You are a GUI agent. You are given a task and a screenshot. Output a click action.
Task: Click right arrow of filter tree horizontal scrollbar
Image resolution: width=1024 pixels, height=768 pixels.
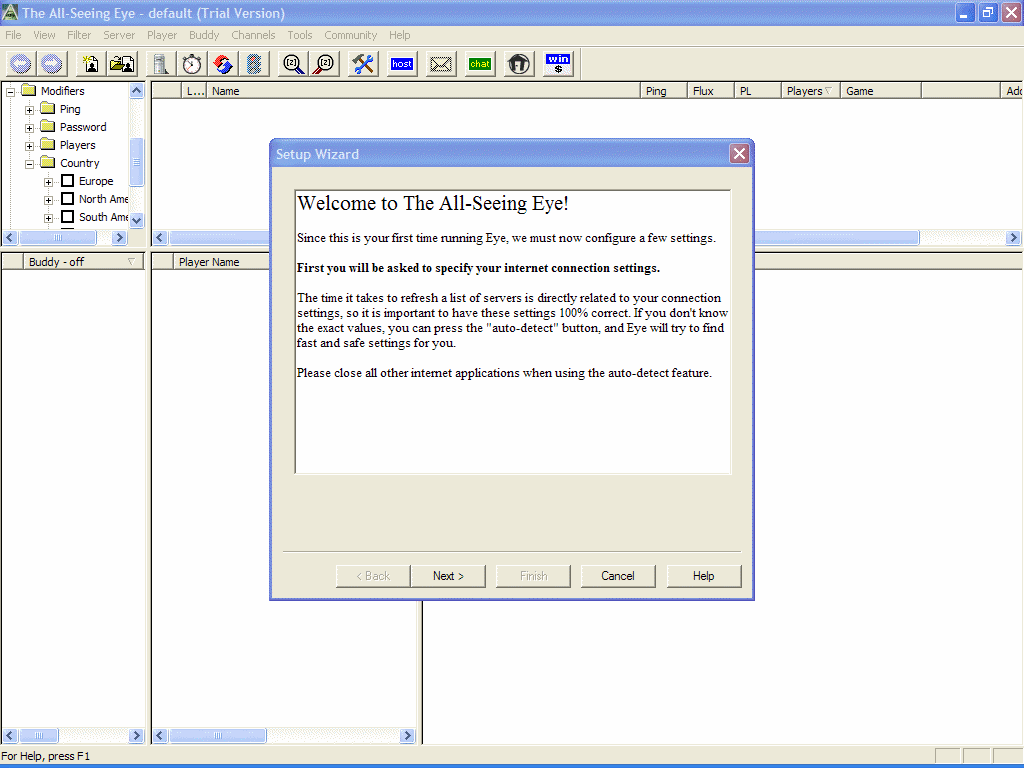(x=119, y=238)
